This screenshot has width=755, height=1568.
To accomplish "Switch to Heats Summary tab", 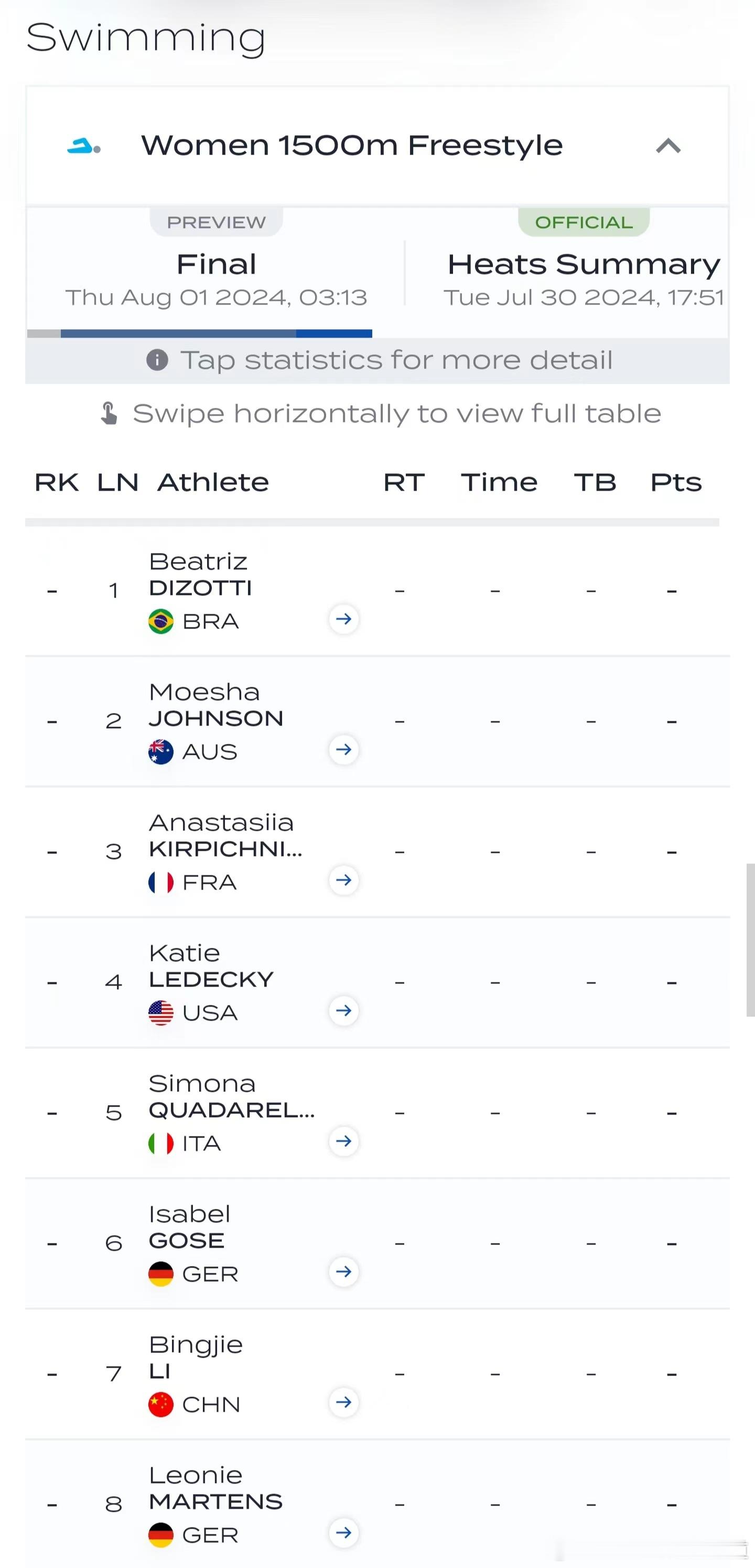I will click(584, 273).
